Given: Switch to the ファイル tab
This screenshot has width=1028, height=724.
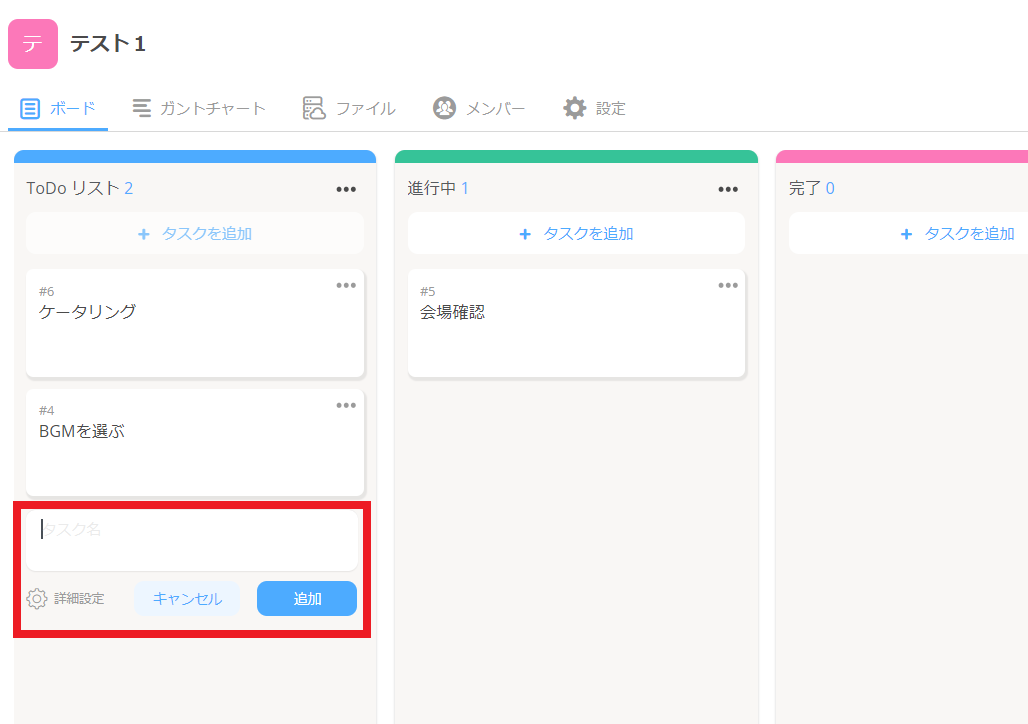Looking at the screenshot, I should tap(365, 108).
